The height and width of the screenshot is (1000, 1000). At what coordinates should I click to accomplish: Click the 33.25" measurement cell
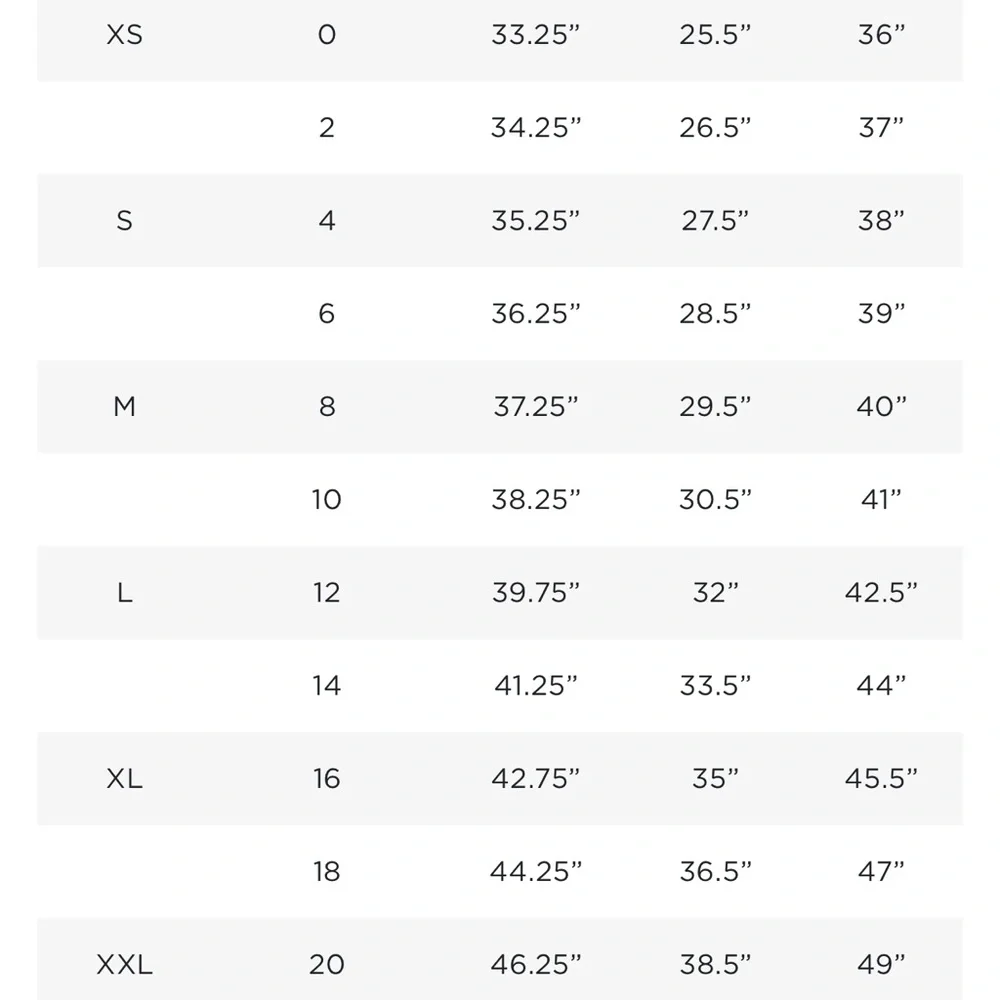(536, 35)
